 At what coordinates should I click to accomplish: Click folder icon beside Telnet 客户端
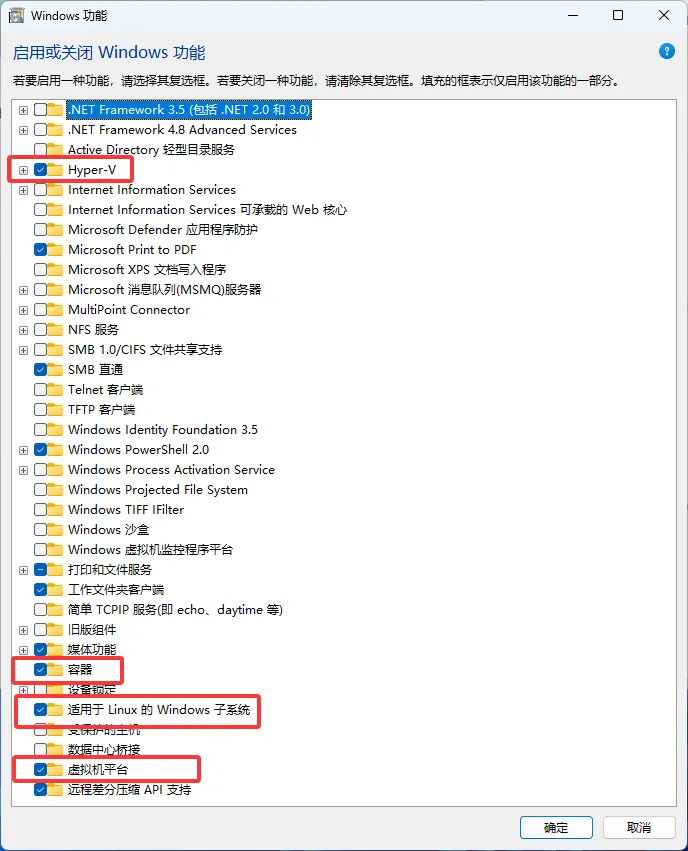click(55, 389)
